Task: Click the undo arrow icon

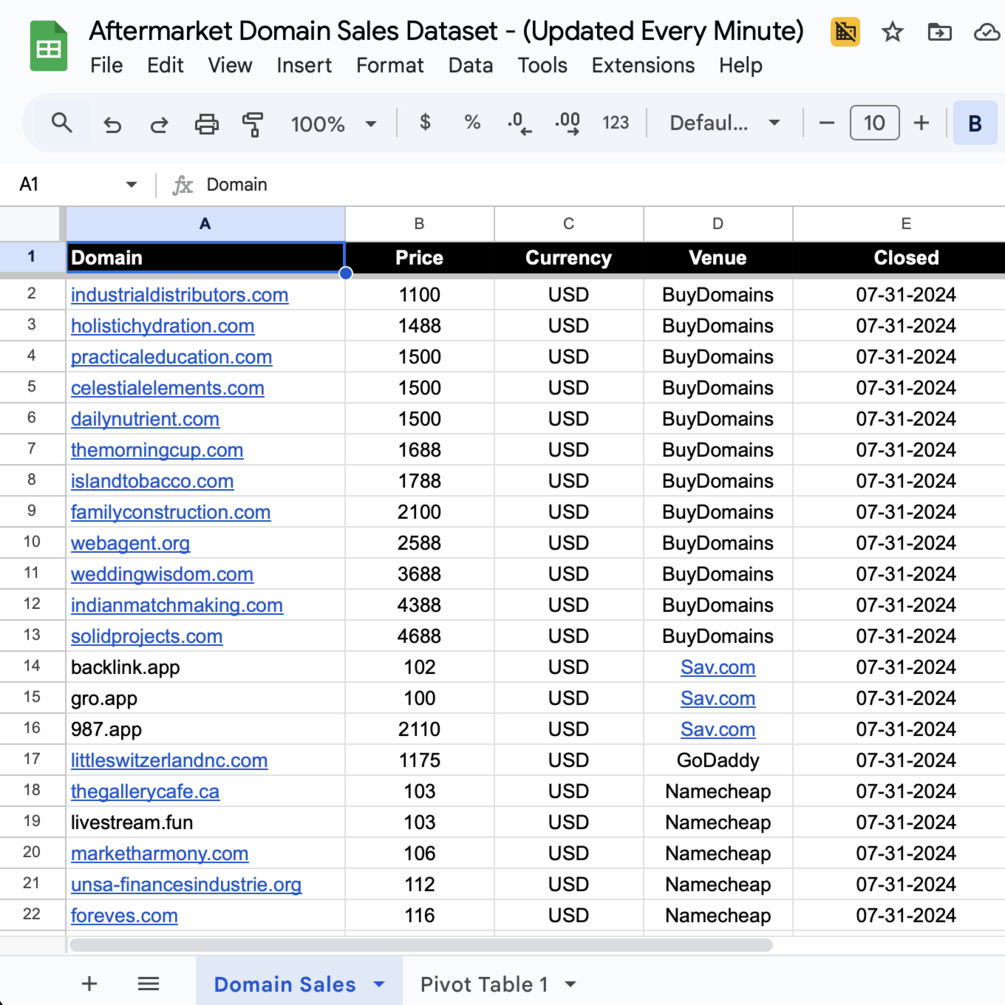Action: [x=112, y=124]
